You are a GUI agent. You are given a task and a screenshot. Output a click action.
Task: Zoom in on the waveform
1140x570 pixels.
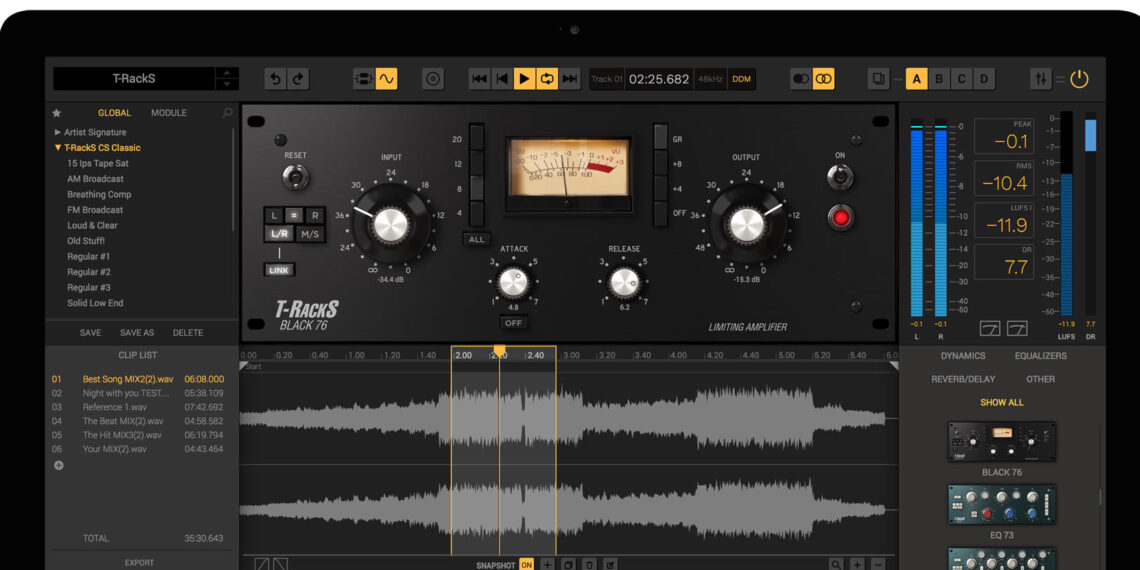click(857, 564)
